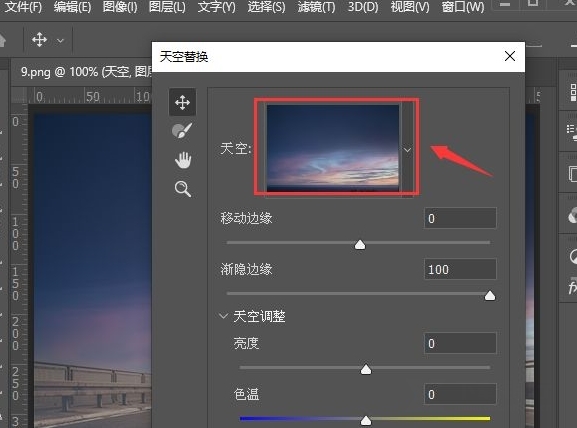Open the 图层(L) menu
577x428 pixels.
pos(167,7)
